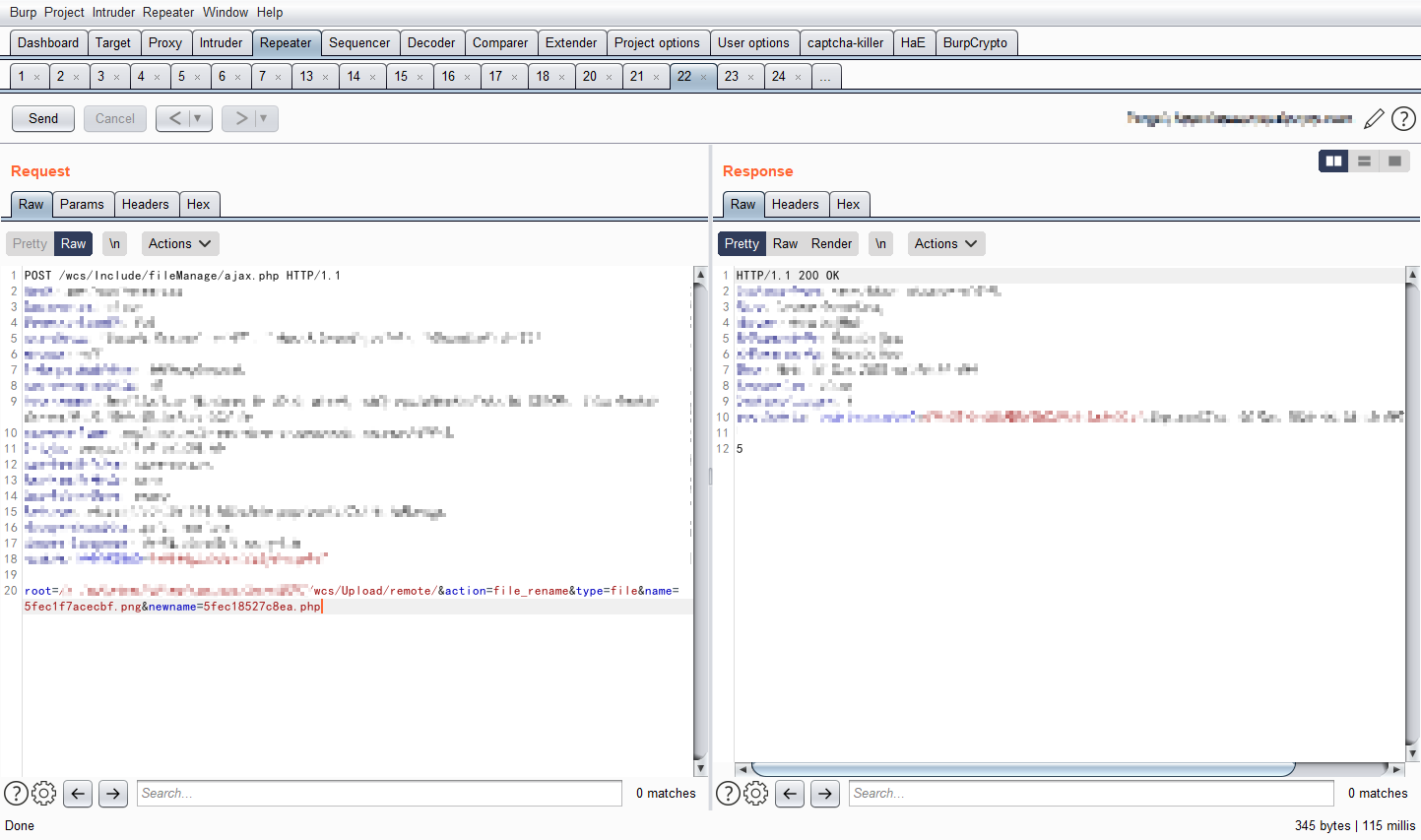Go forward to next request in history
This screenshot has height=840, width=1421.
[240, 118]
